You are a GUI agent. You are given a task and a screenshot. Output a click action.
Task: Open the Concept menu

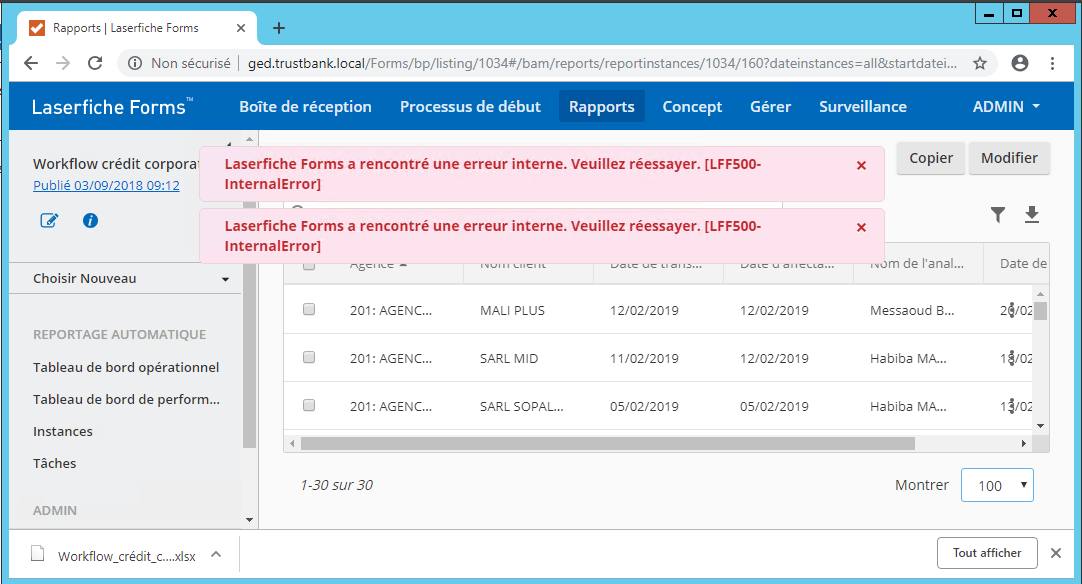click(x=692, y=107)
